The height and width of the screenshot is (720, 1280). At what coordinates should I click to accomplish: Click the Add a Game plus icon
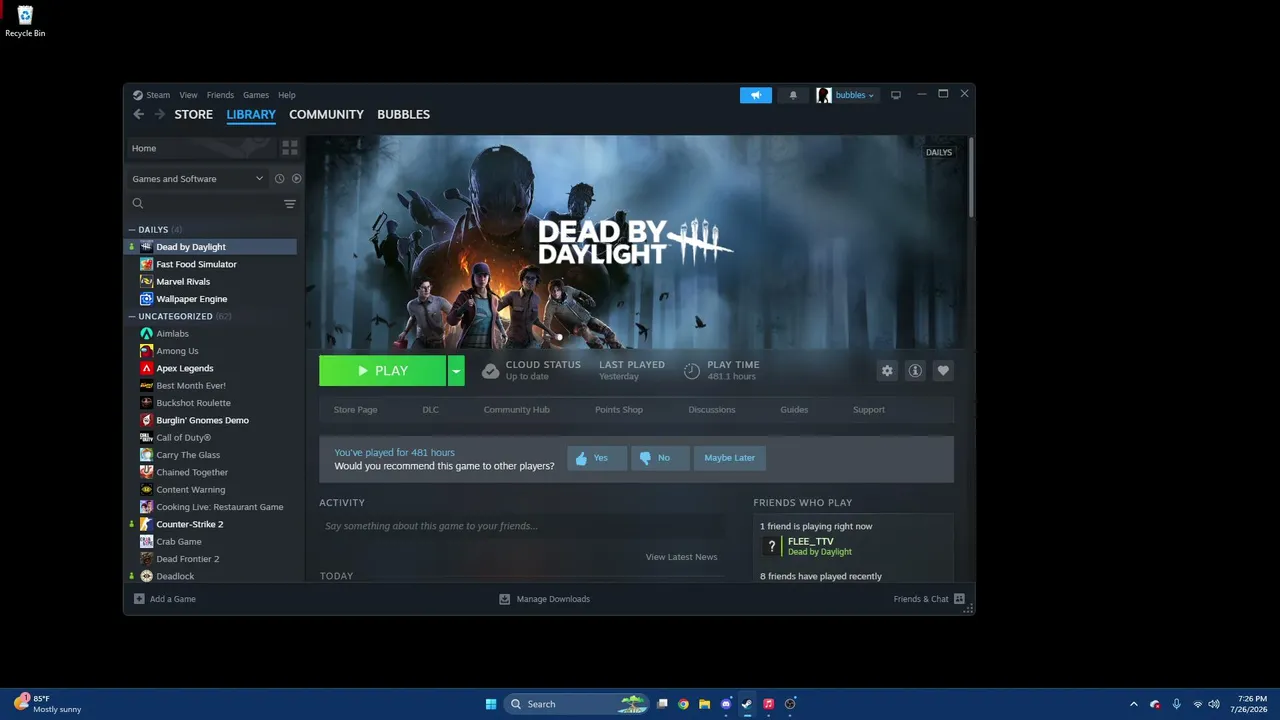click(139, 599)
